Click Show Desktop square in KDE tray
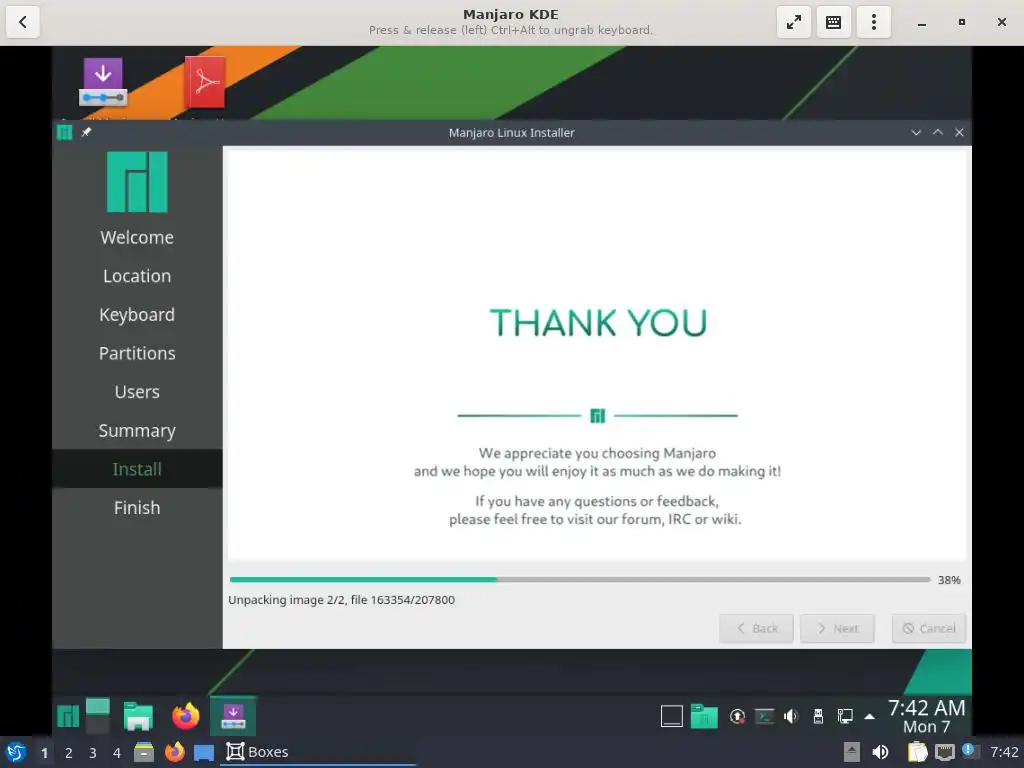This screenshot has height=768, width=1024. point(671,716)
